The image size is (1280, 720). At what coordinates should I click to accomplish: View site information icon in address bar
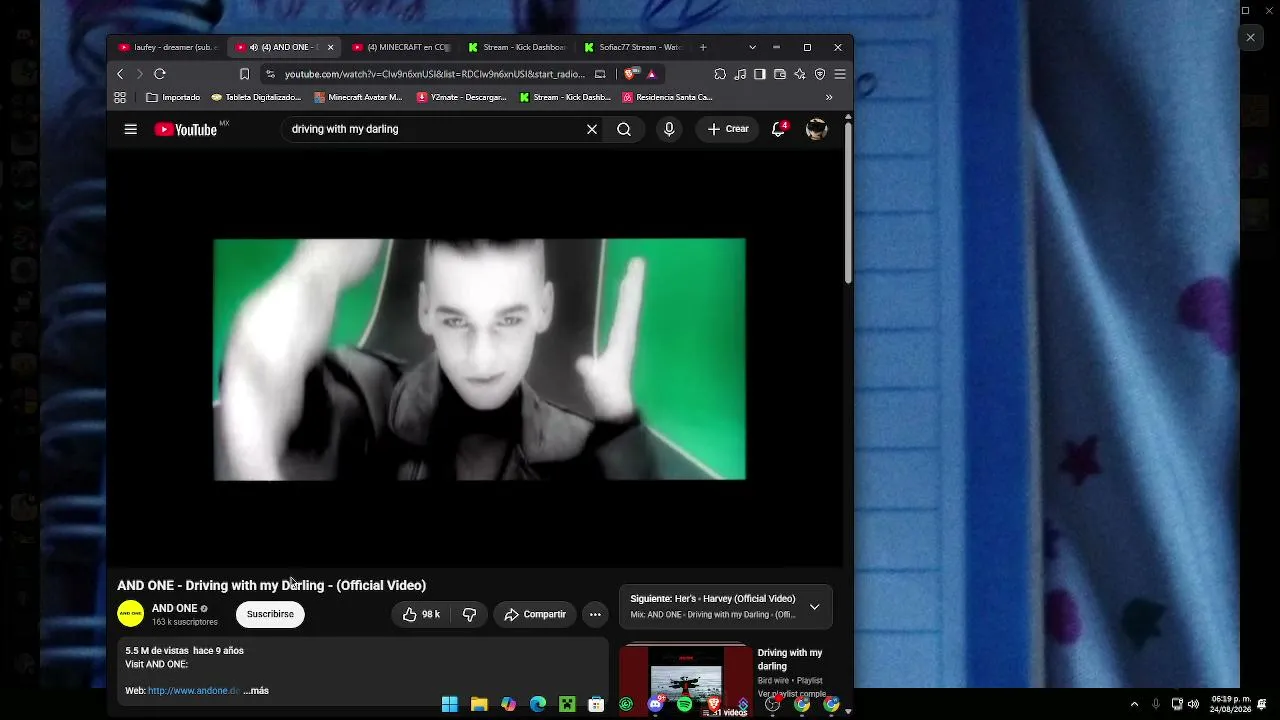[x=270, y=74]
